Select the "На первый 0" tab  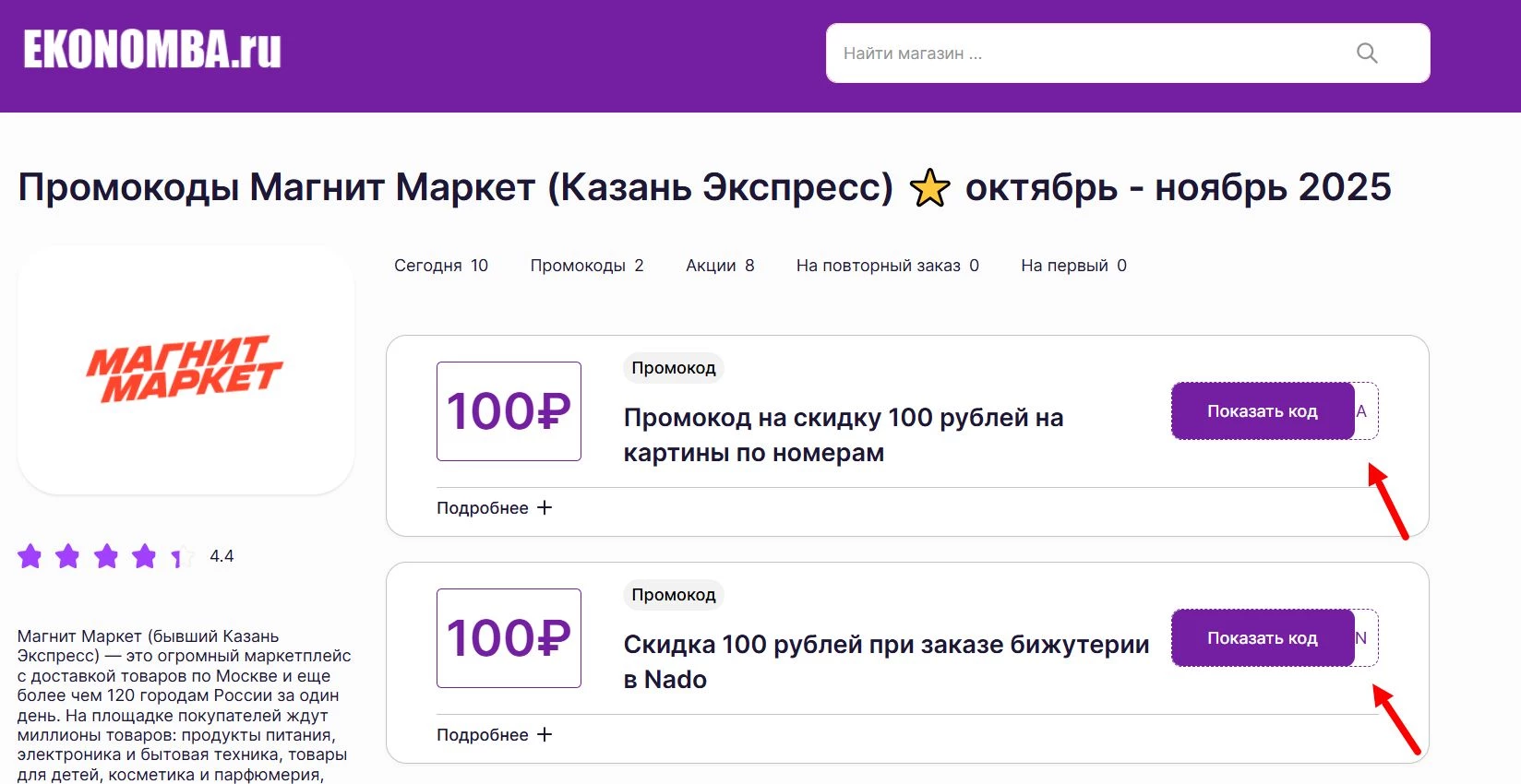[1073, 266]
